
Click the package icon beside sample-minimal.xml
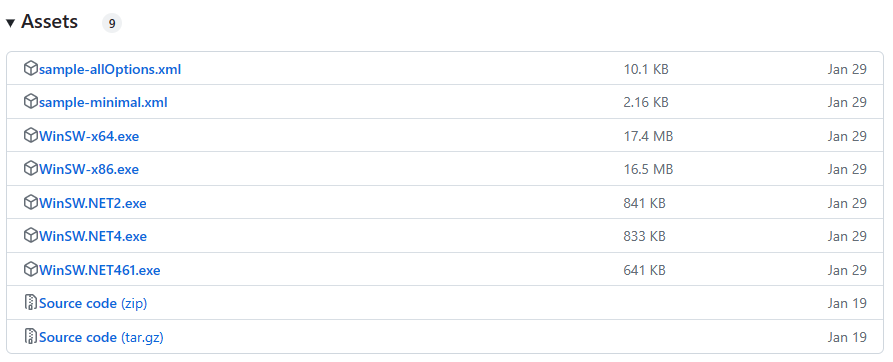coord(31,102)
